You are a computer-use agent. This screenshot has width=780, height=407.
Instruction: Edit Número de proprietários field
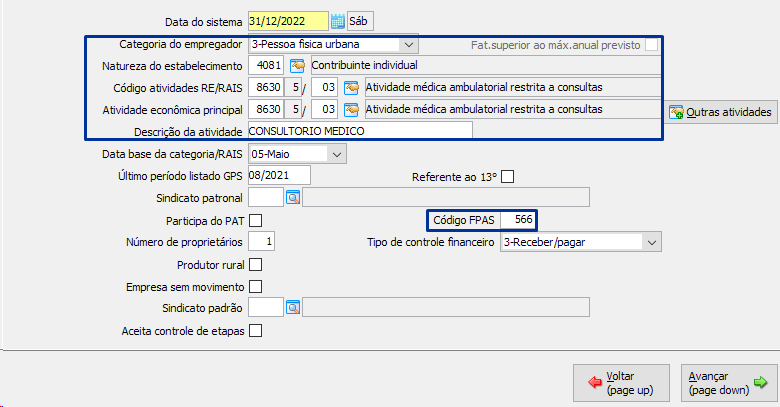click(261, 242)
